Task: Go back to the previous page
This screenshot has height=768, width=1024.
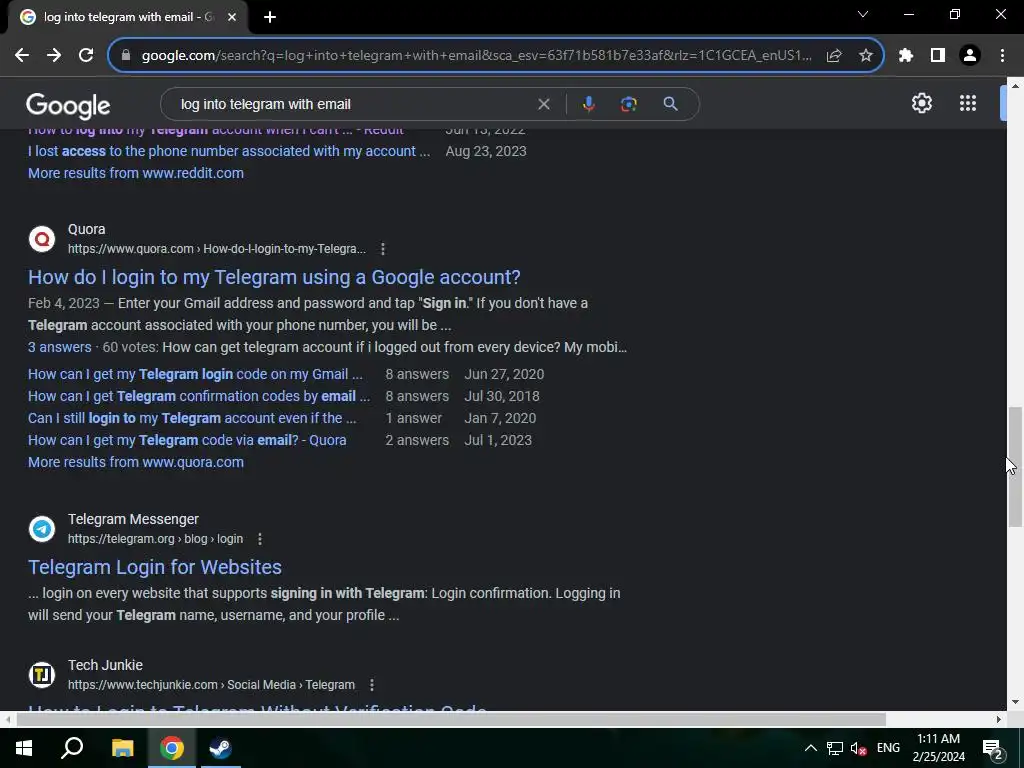Action: point(22,56)
